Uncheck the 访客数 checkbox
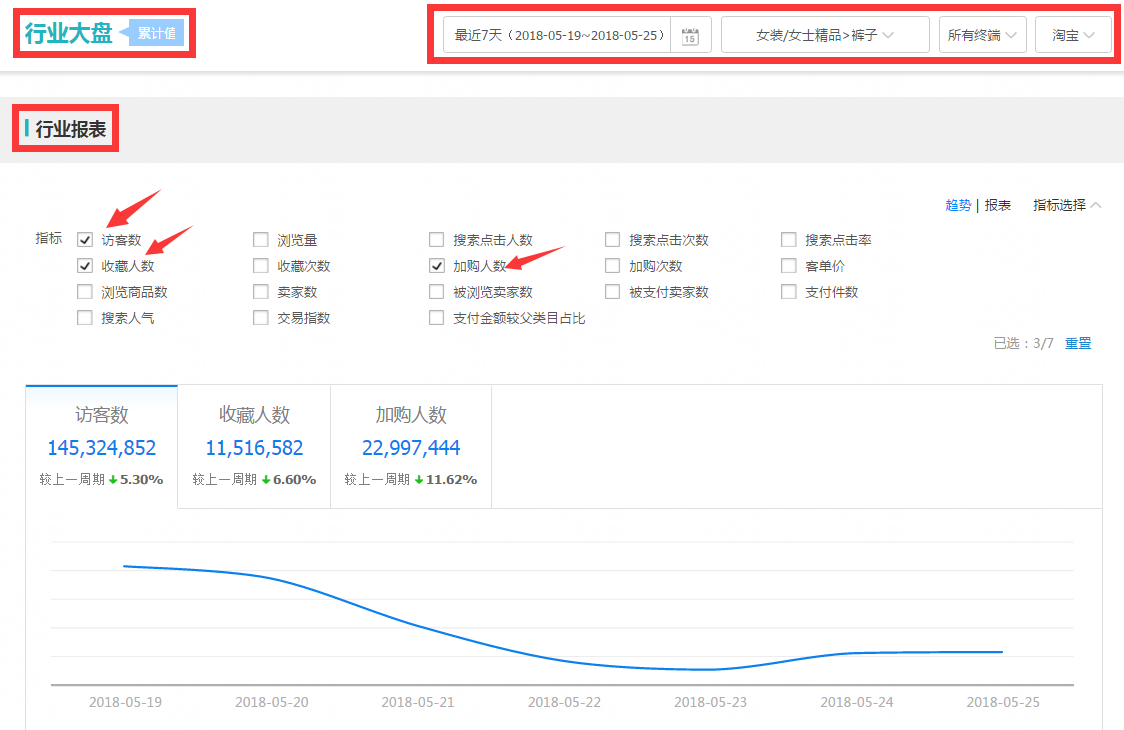 (85, 240)
